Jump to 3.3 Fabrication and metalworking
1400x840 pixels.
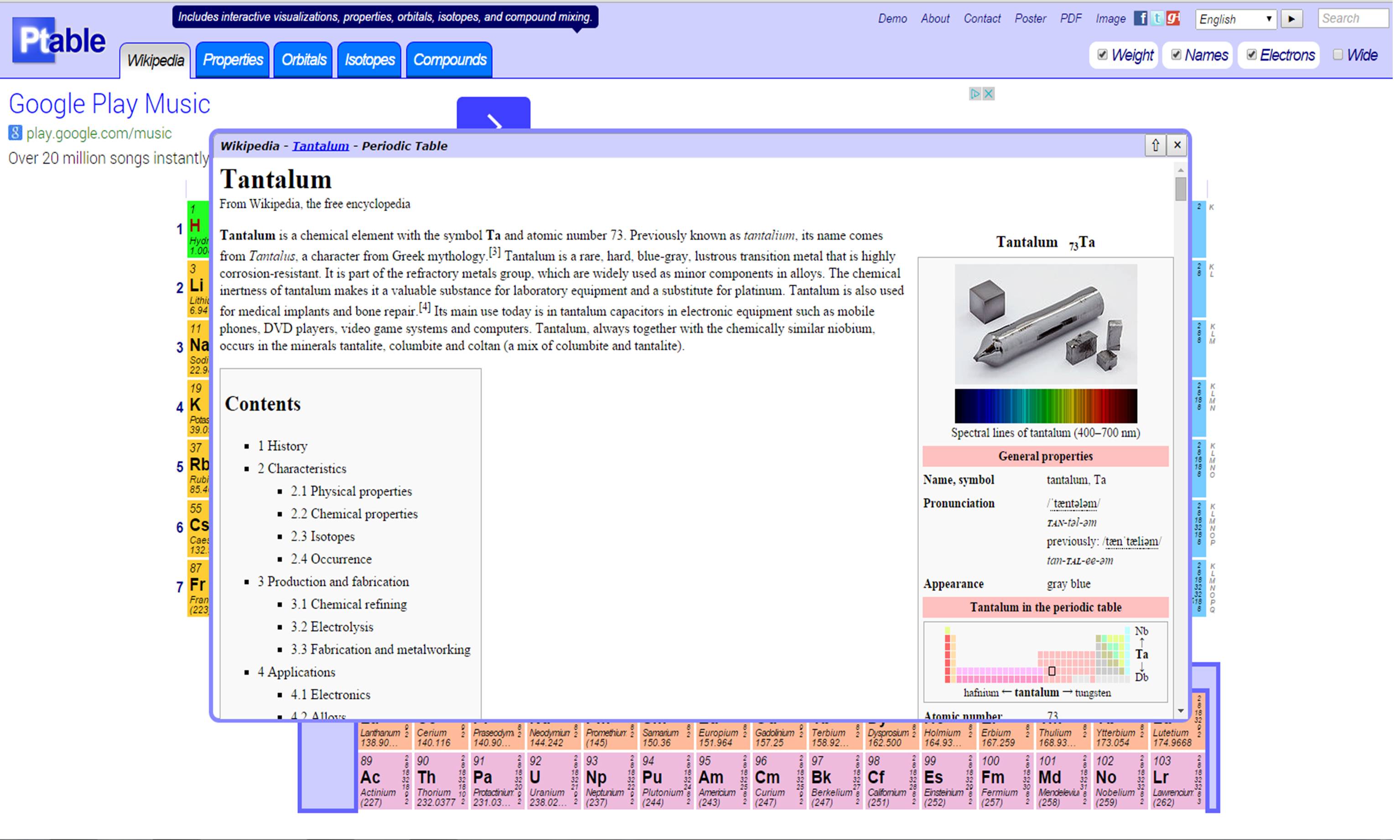pos(380,650)
